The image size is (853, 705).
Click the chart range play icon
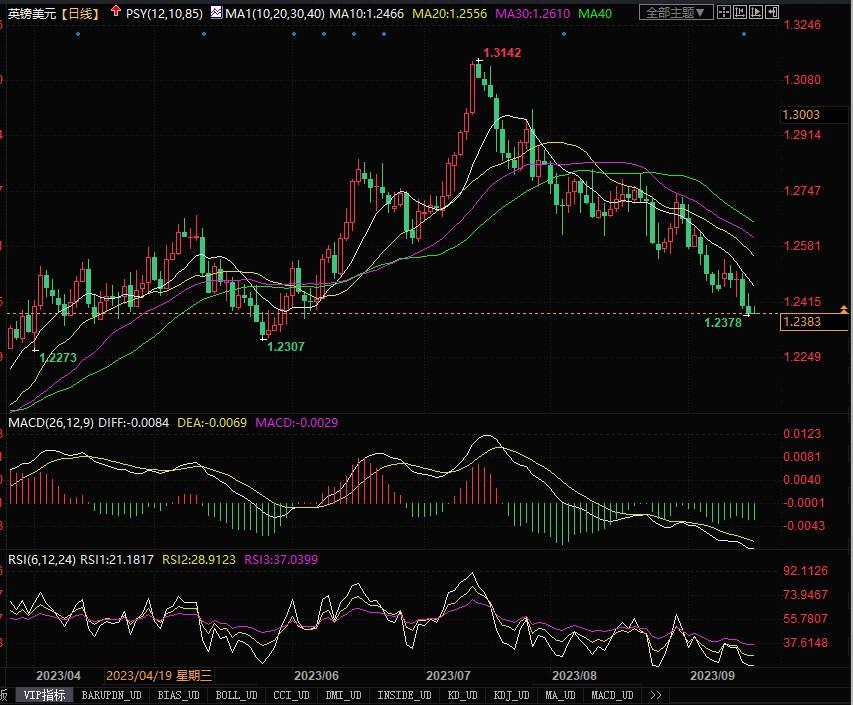pyautogui.click(x=756, y=12)
